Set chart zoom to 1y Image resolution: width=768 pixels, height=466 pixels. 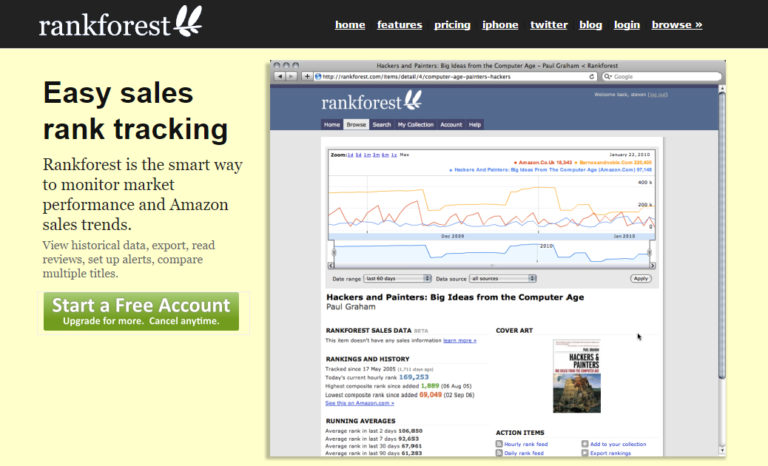click(x=394, y=155)
